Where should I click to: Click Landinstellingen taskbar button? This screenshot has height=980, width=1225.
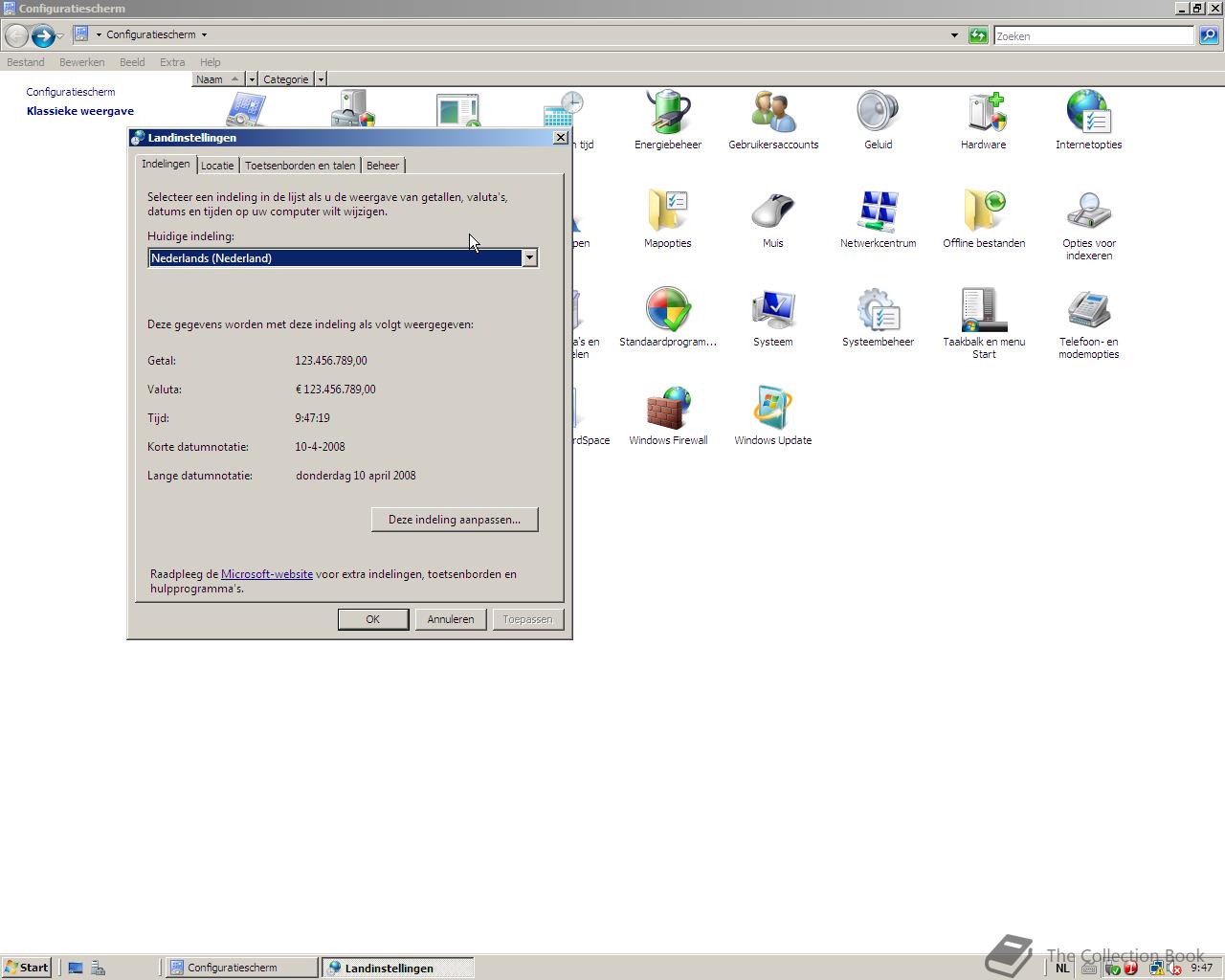(x=397, y=968)
